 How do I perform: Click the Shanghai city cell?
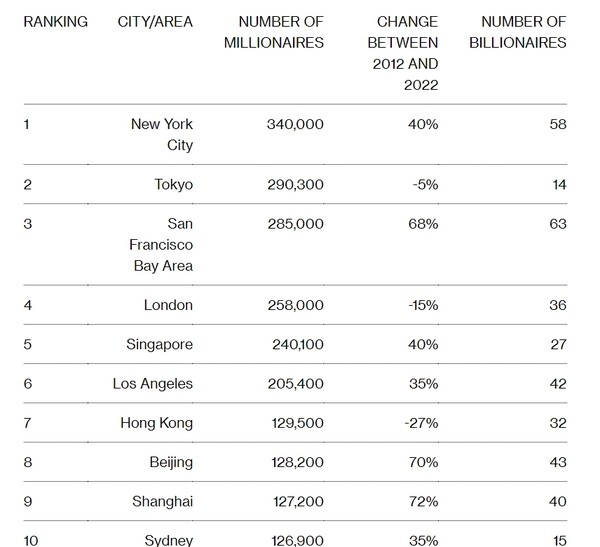(x=164, y=503)
